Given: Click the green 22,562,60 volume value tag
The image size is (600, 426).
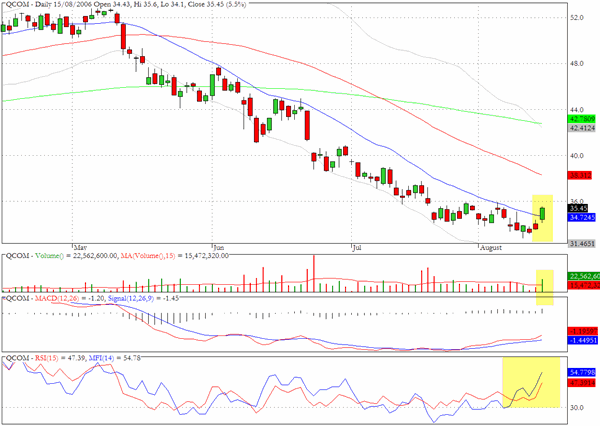Looking at the screenshot, I should (584, 276).
